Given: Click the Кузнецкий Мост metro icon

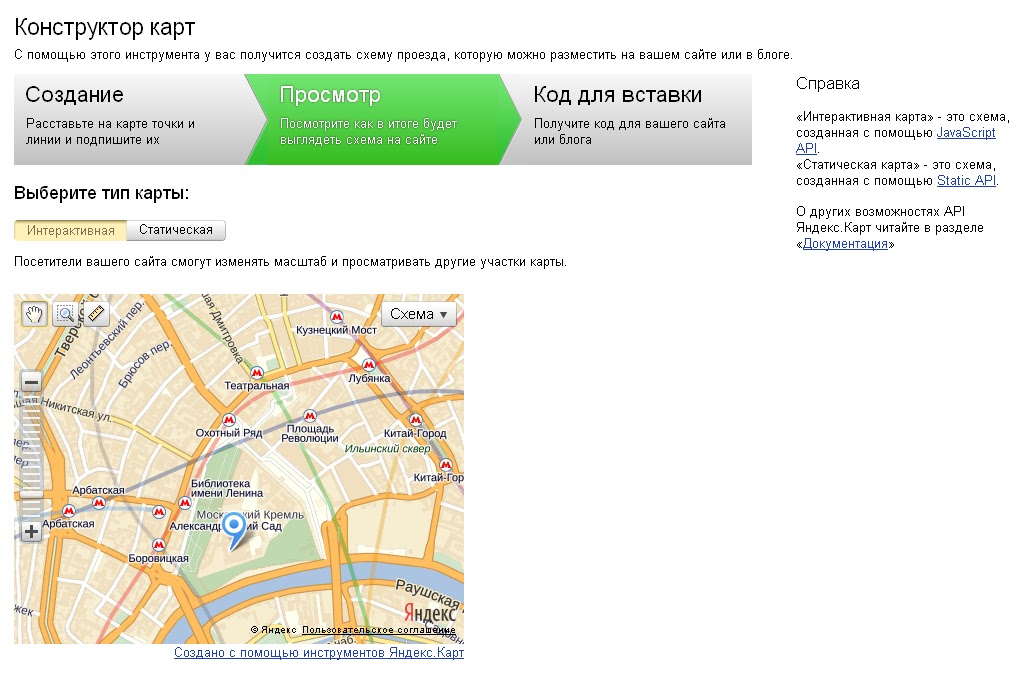Looking at the screenshot, I should pyautogui.click(x=337, y=317).
